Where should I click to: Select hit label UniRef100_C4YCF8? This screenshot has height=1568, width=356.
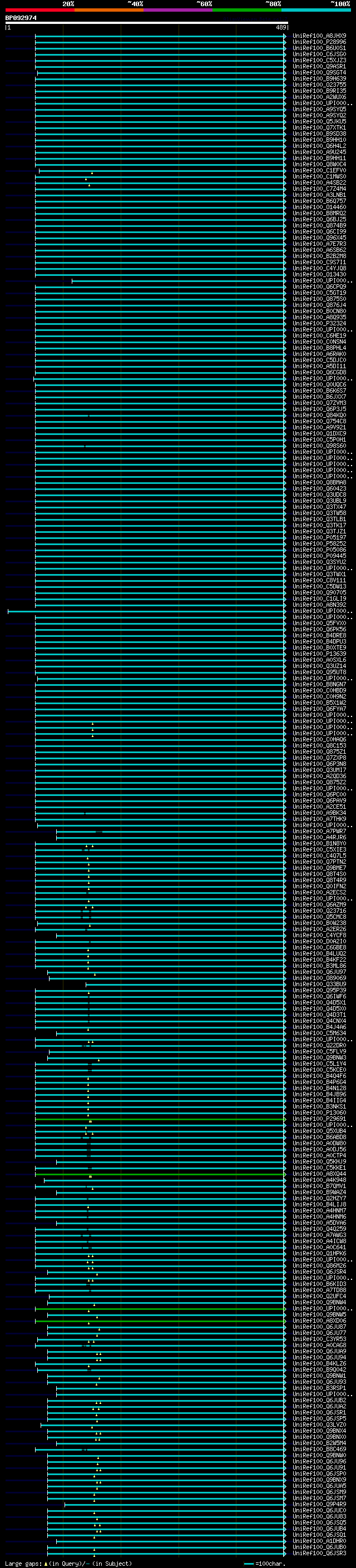(x=319, y=936)
